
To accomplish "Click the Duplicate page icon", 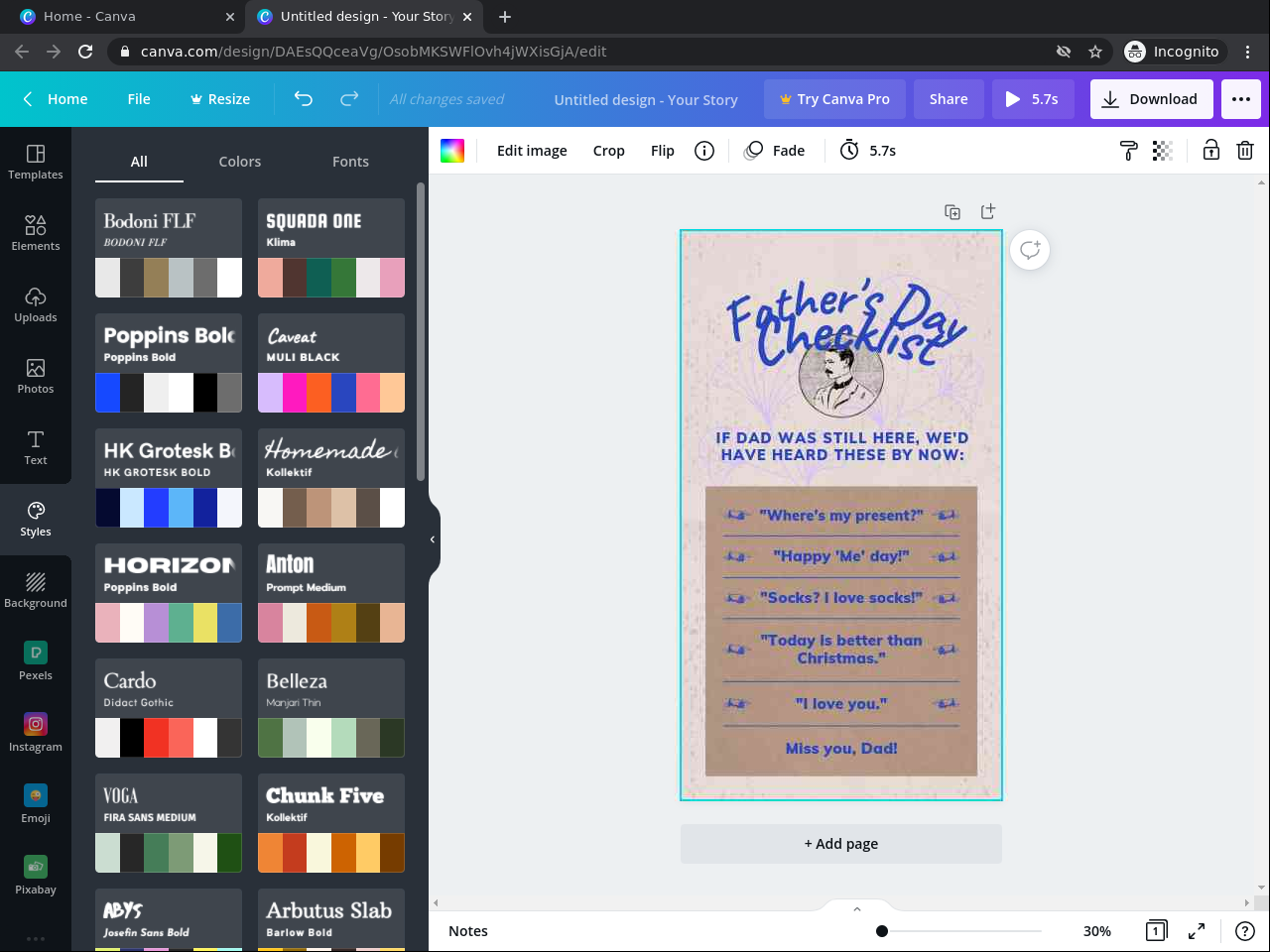I will (952, 212).
